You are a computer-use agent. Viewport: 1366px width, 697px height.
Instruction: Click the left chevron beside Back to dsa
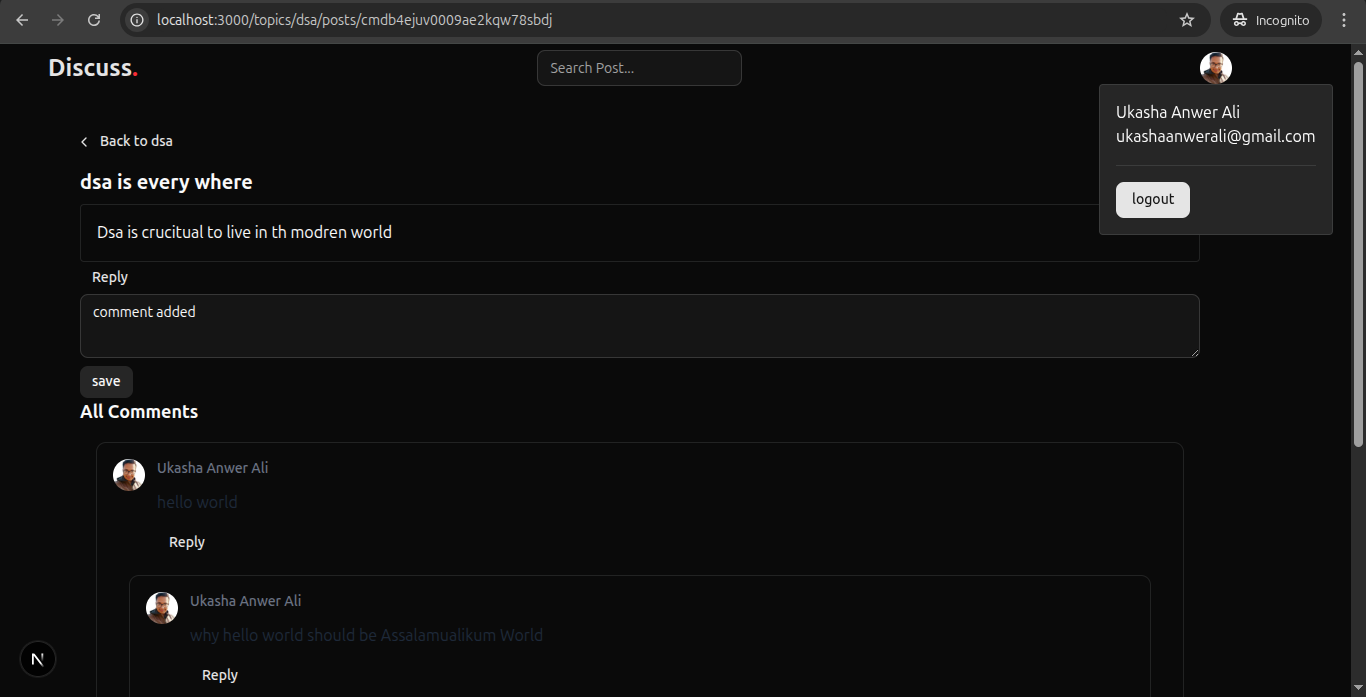pos(84,142)
